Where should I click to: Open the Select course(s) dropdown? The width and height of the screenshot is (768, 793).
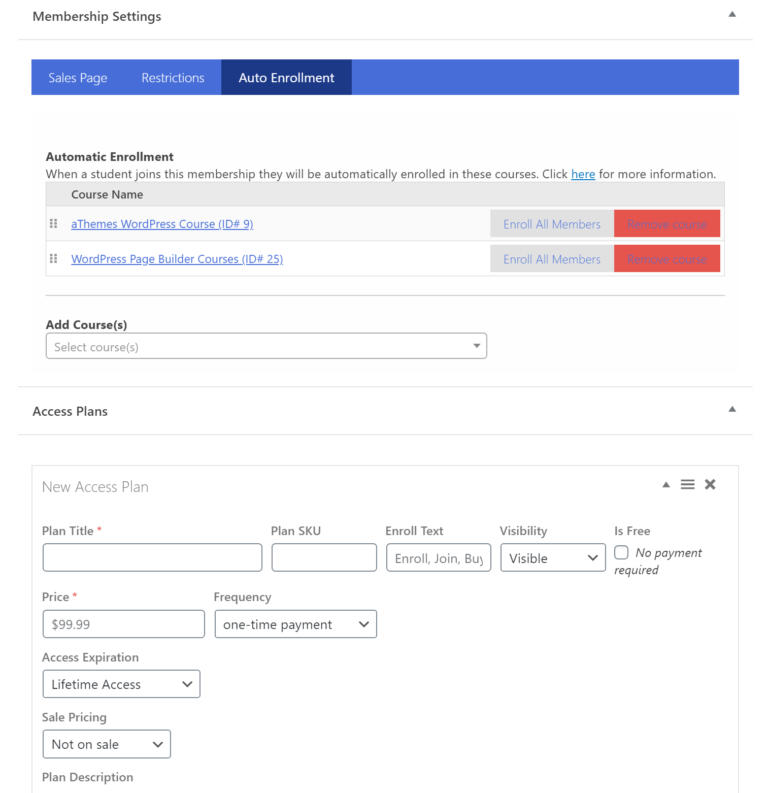click(266, 347)
